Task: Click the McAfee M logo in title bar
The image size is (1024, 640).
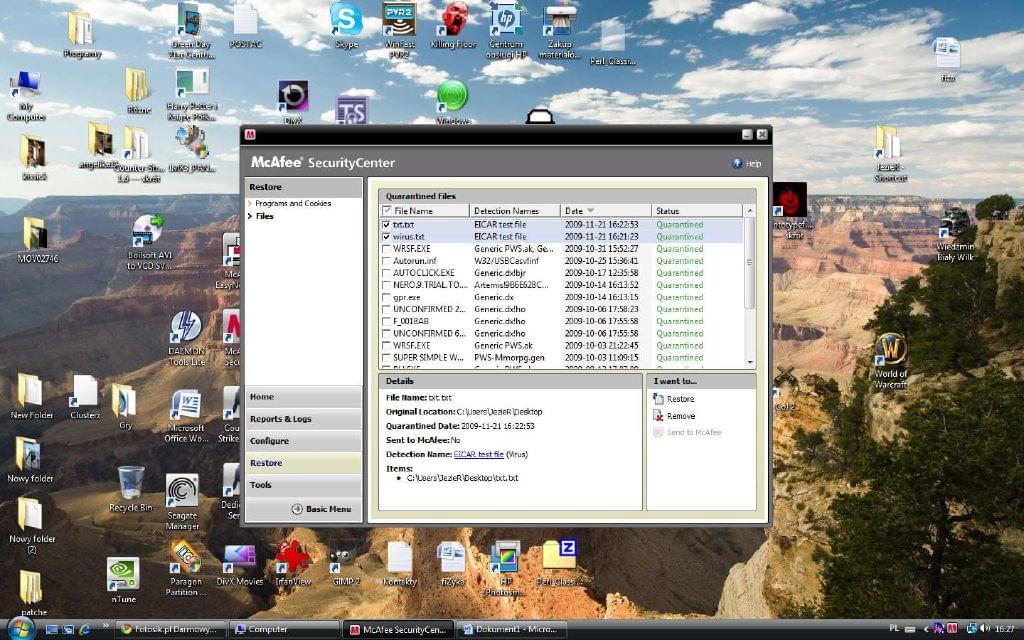Action: pyautogui.click(x=249, y=135)
